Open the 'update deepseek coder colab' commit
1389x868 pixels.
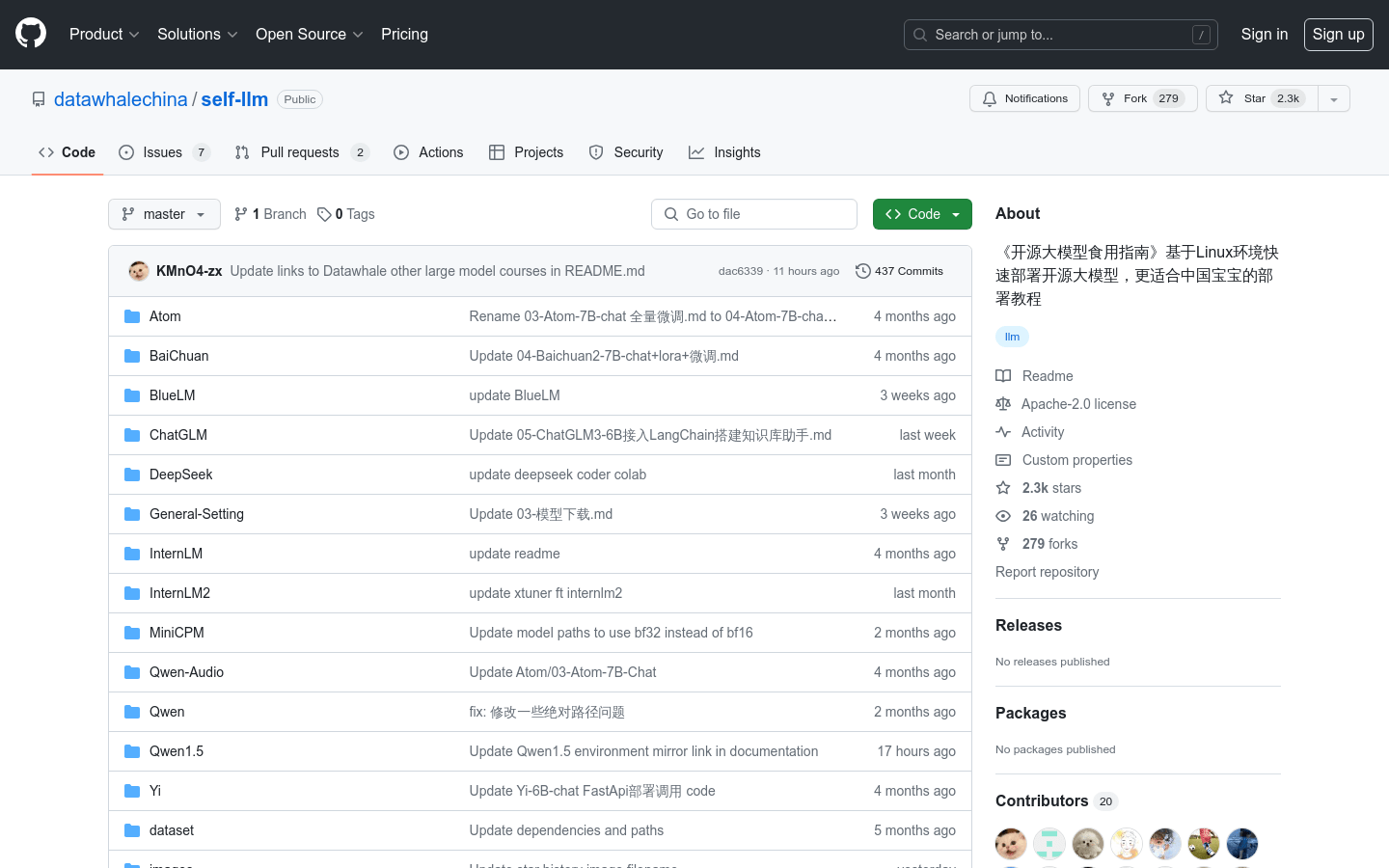coord(558,475)
